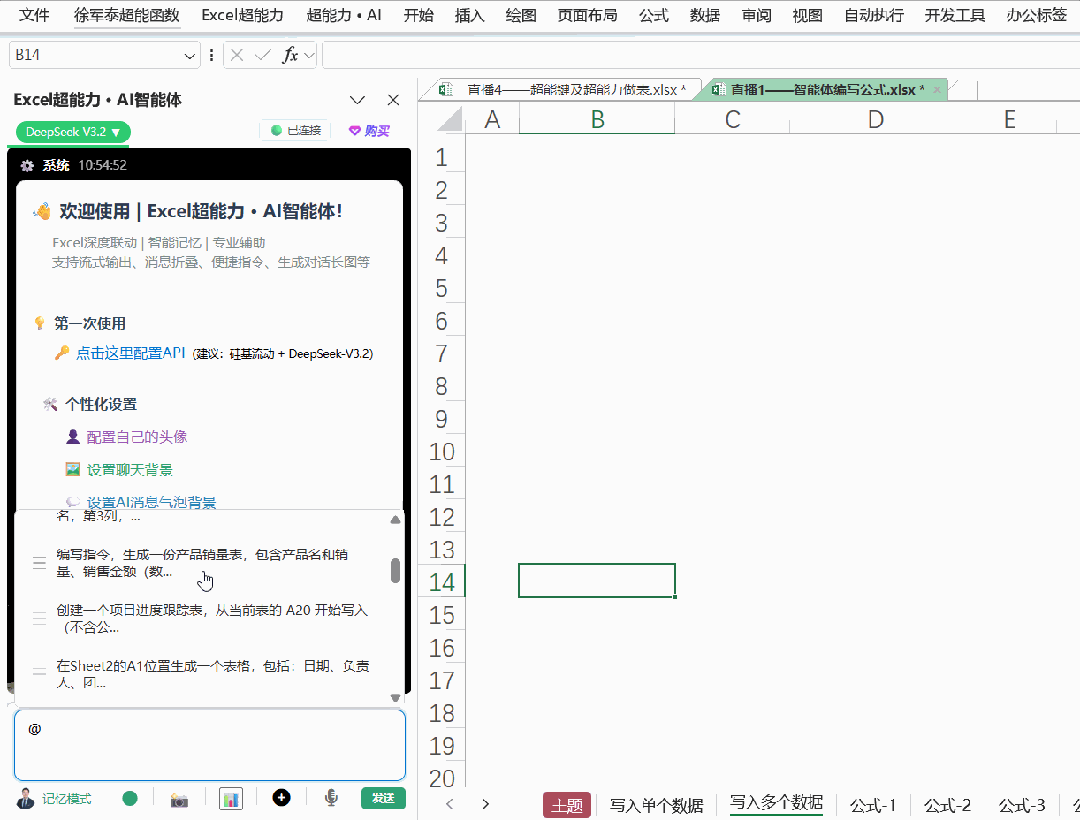Open the Excel超能力 ribbon tab
Image resolution: width=1080 pixels, height=820 pixels.
point(242,15)
